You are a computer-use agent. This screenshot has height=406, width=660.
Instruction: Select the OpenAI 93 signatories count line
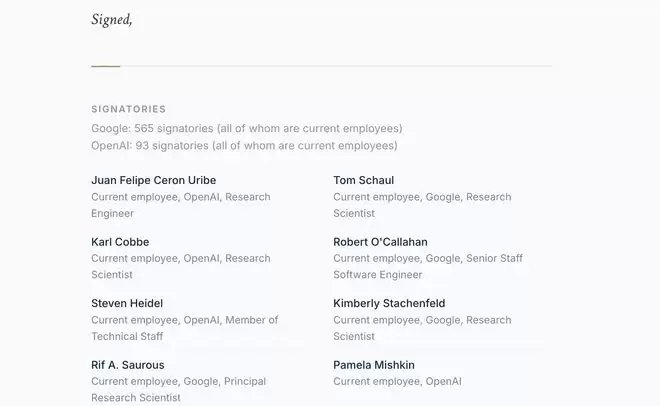point(244,145)
